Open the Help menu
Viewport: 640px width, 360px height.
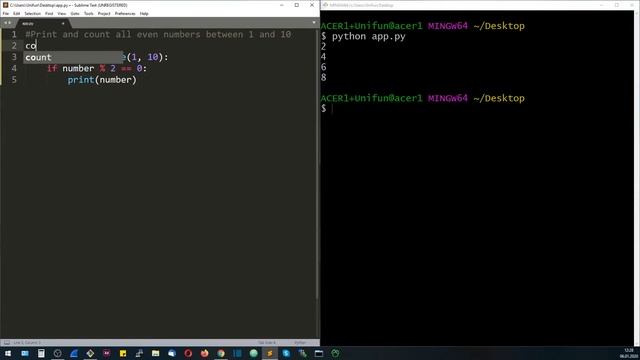[x=144, y=13]
